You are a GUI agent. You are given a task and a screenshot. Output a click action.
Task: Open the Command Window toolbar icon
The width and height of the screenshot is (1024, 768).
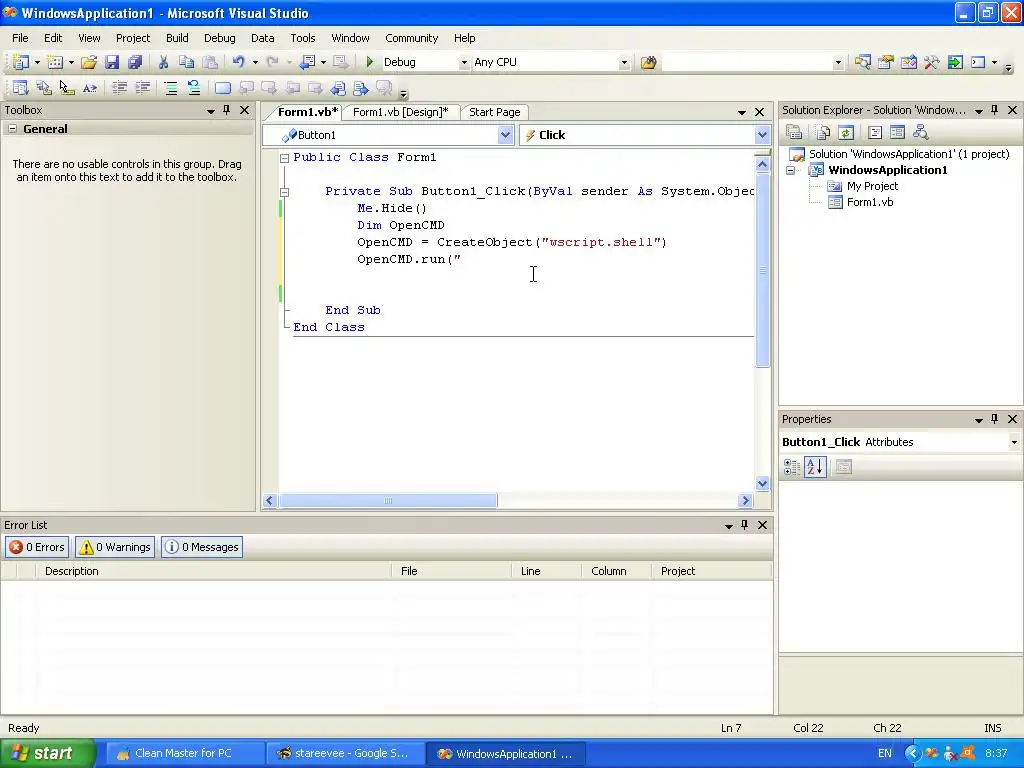pyautogui.click(x=978, y=62)
